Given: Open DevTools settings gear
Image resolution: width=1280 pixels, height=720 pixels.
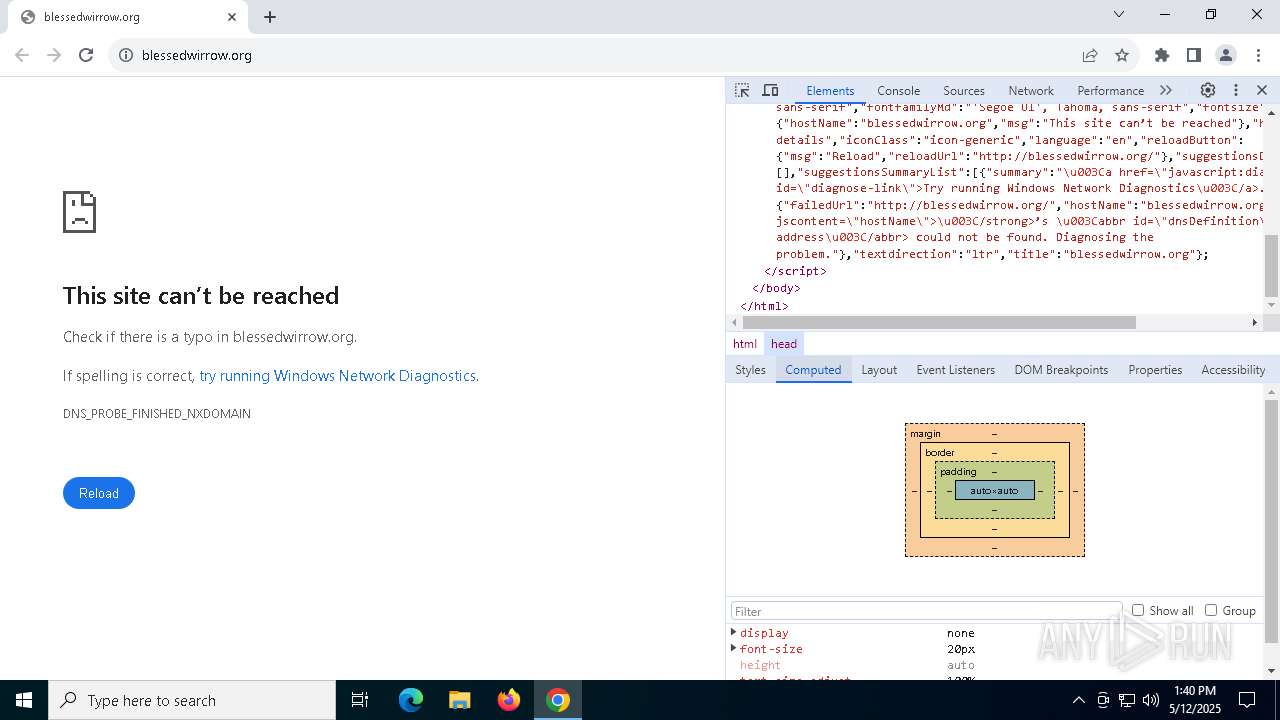Looking at the screenshot, I should 1208,90.
